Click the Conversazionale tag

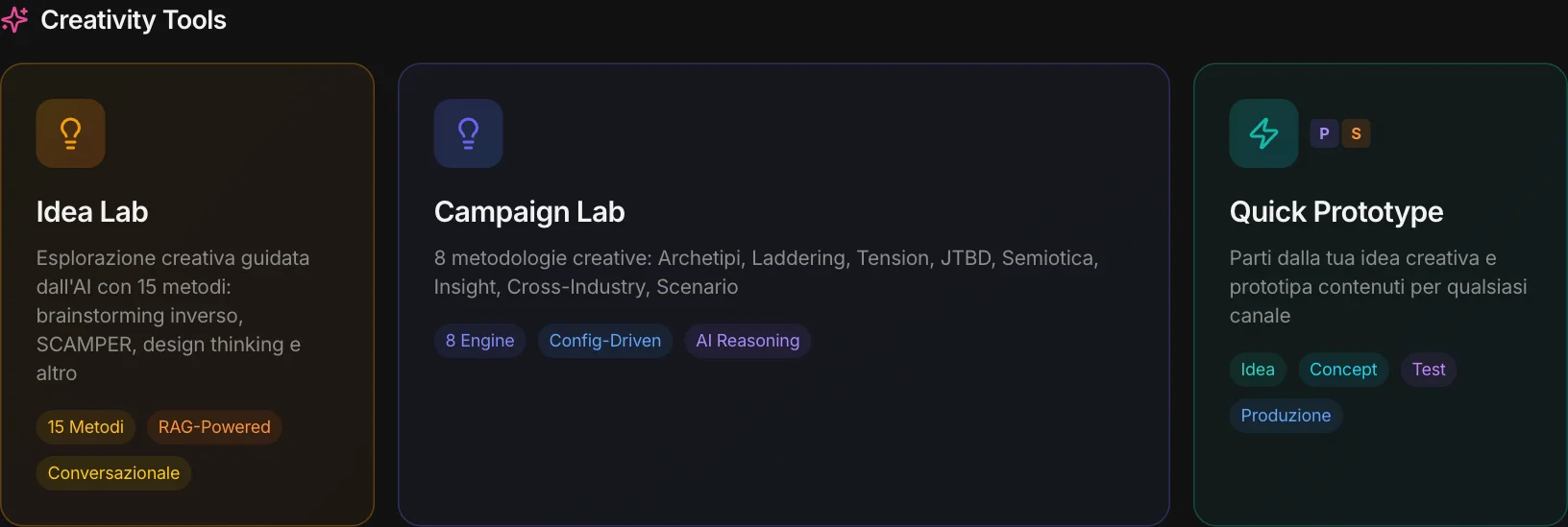(113, 473)
